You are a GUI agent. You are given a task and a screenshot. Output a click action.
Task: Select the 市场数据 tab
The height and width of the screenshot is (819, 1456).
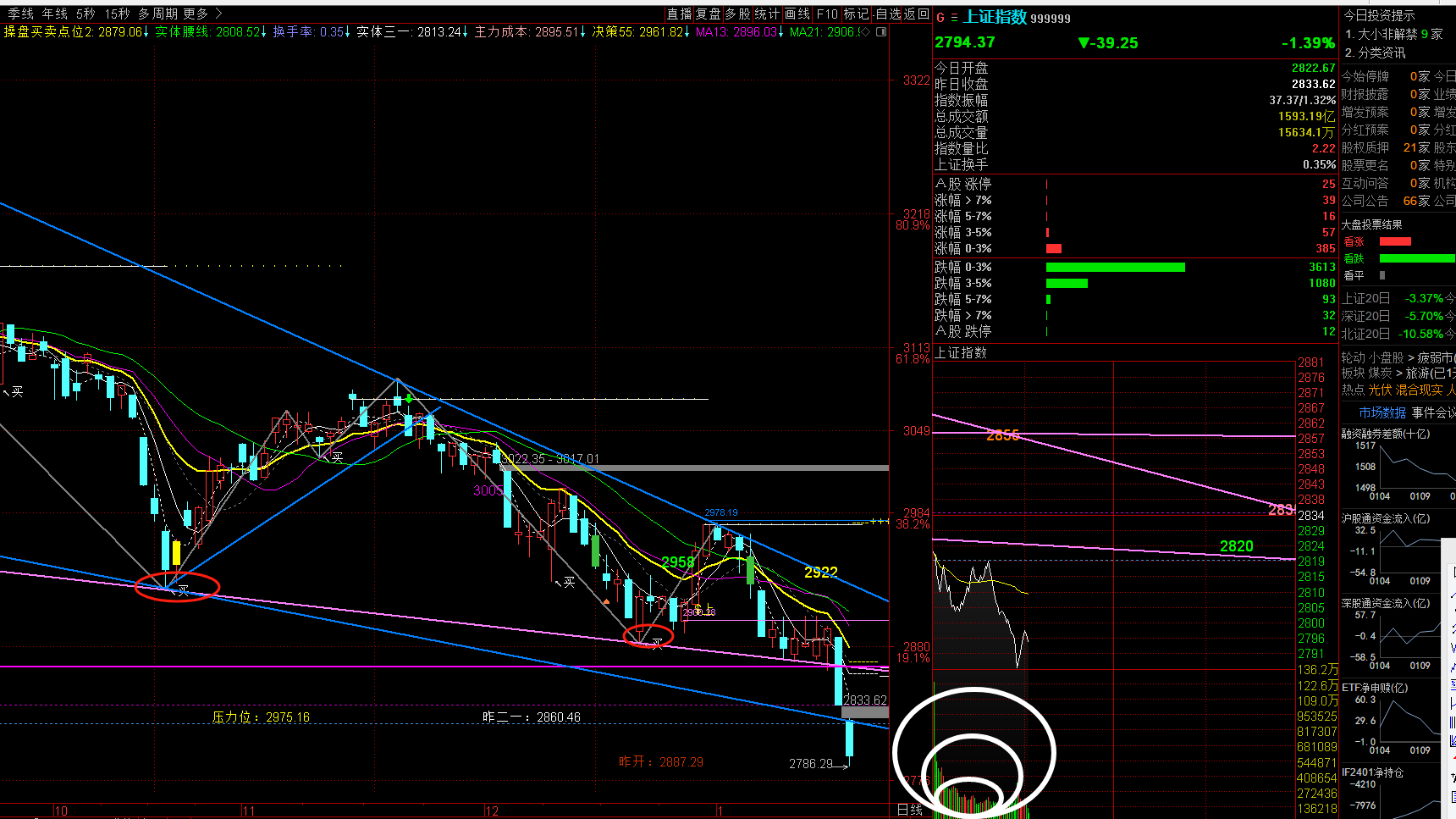point(1382,412)
